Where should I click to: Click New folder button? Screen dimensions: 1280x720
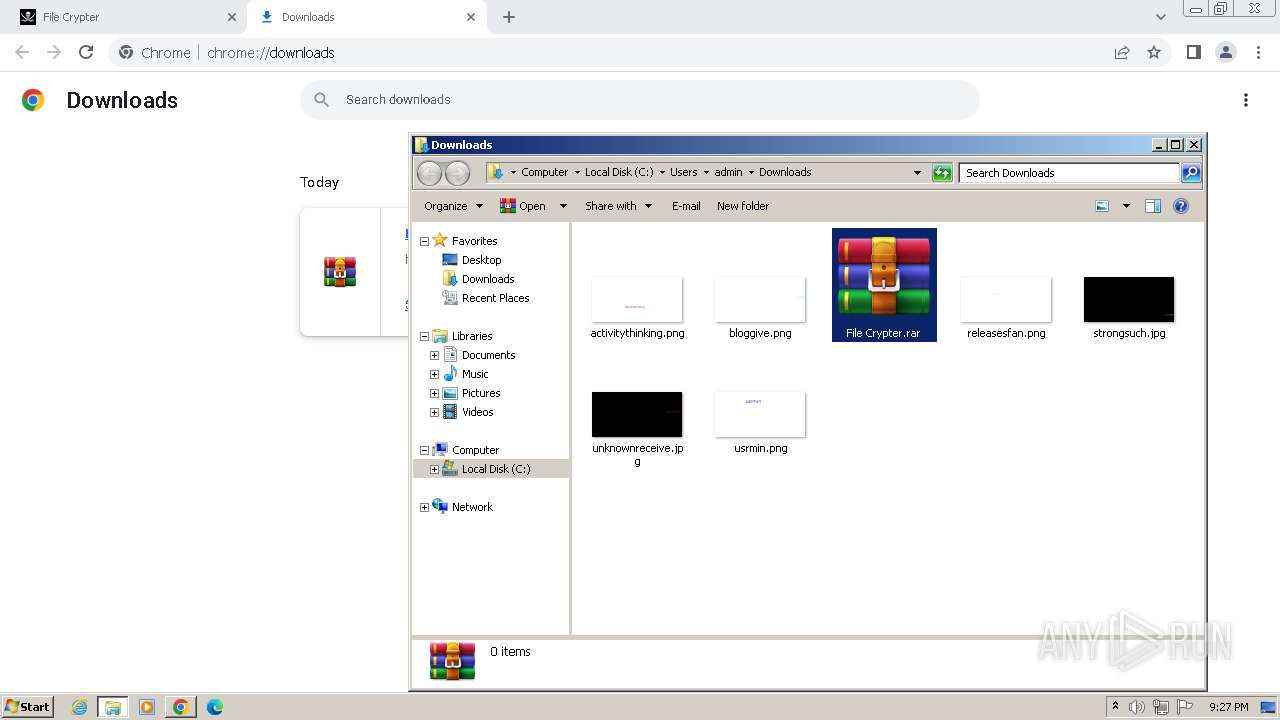point(743,206)
